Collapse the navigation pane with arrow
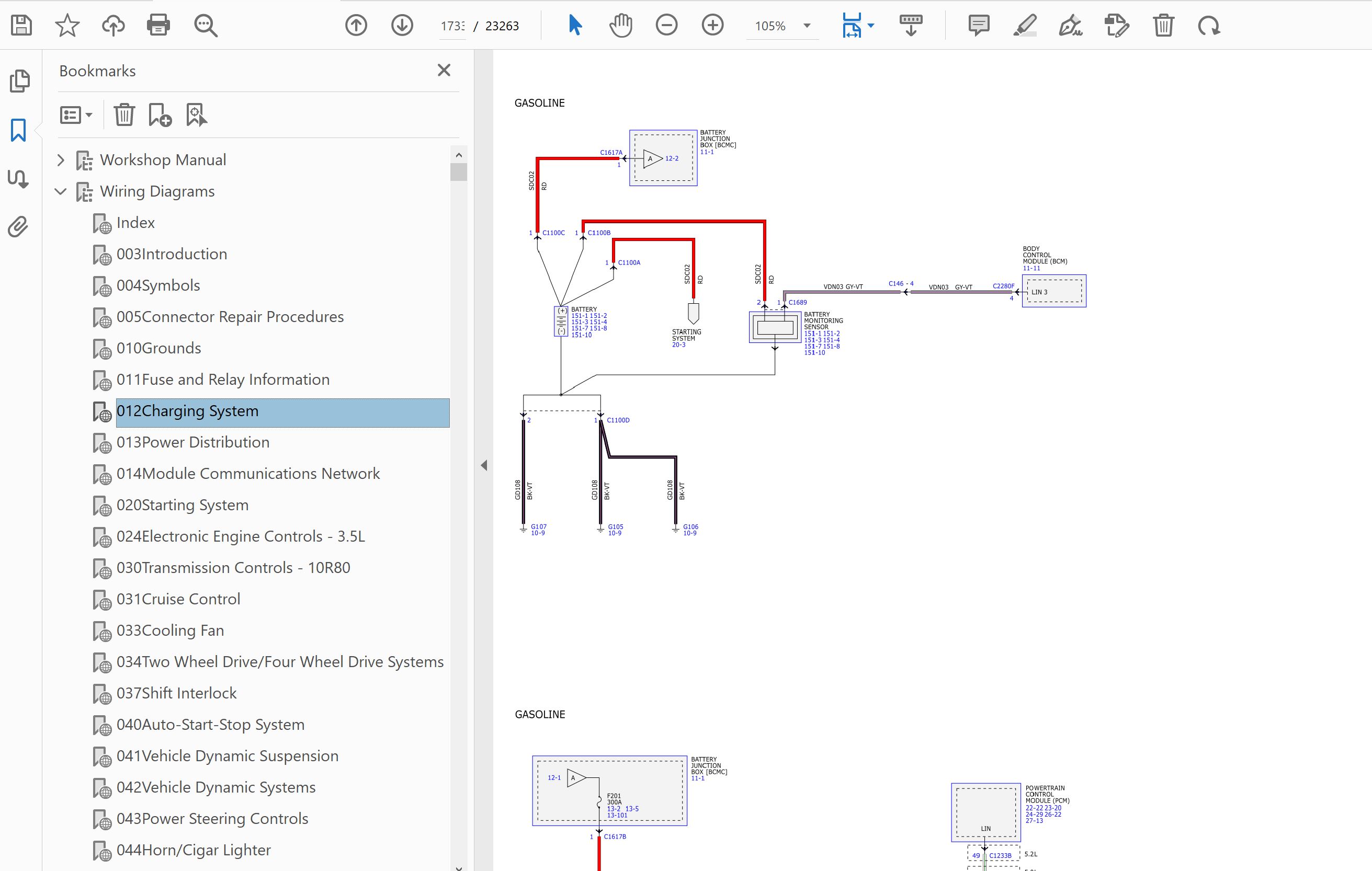The height and width of the screenshot is (871, 1372). 484,465
